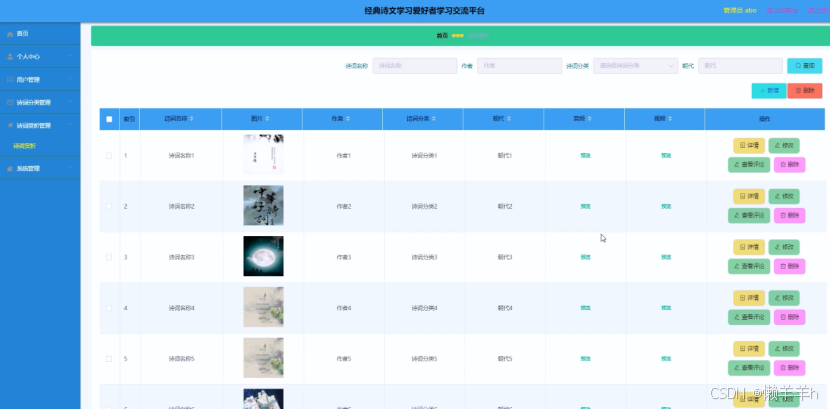Click 查看评论 for row 诗词名称4
The image size is (831, 409).
pyautogui.click(x=749, y=317)
